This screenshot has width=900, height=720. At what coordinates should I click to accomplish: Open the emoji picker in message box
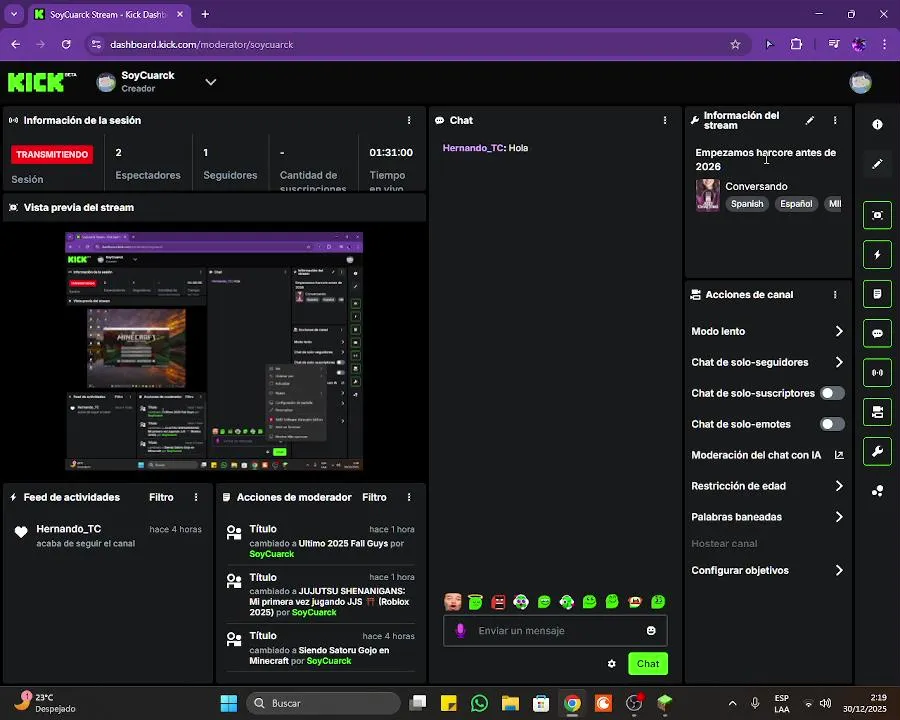click(651, 630)
